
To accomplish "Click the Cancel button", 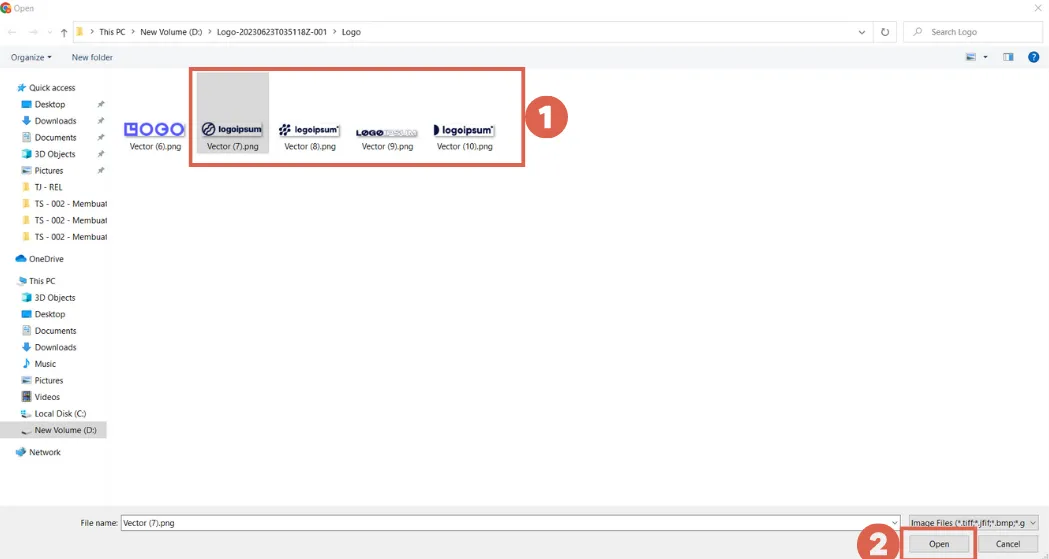I will pyautogui.click(x=1008, y=544).
